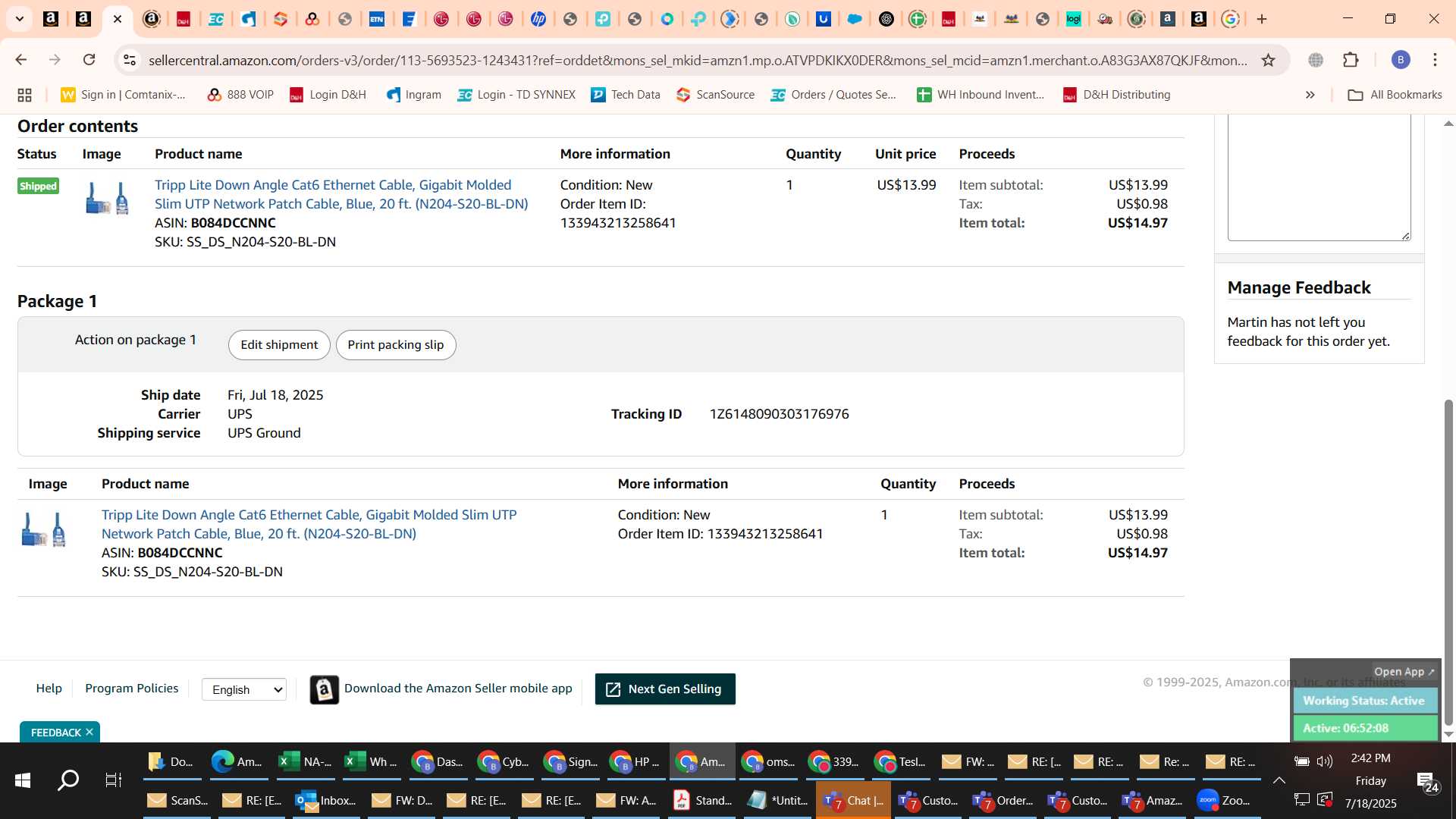Open the bookmarks apps grid icon

pyautogui.click(x=24, y=95)
